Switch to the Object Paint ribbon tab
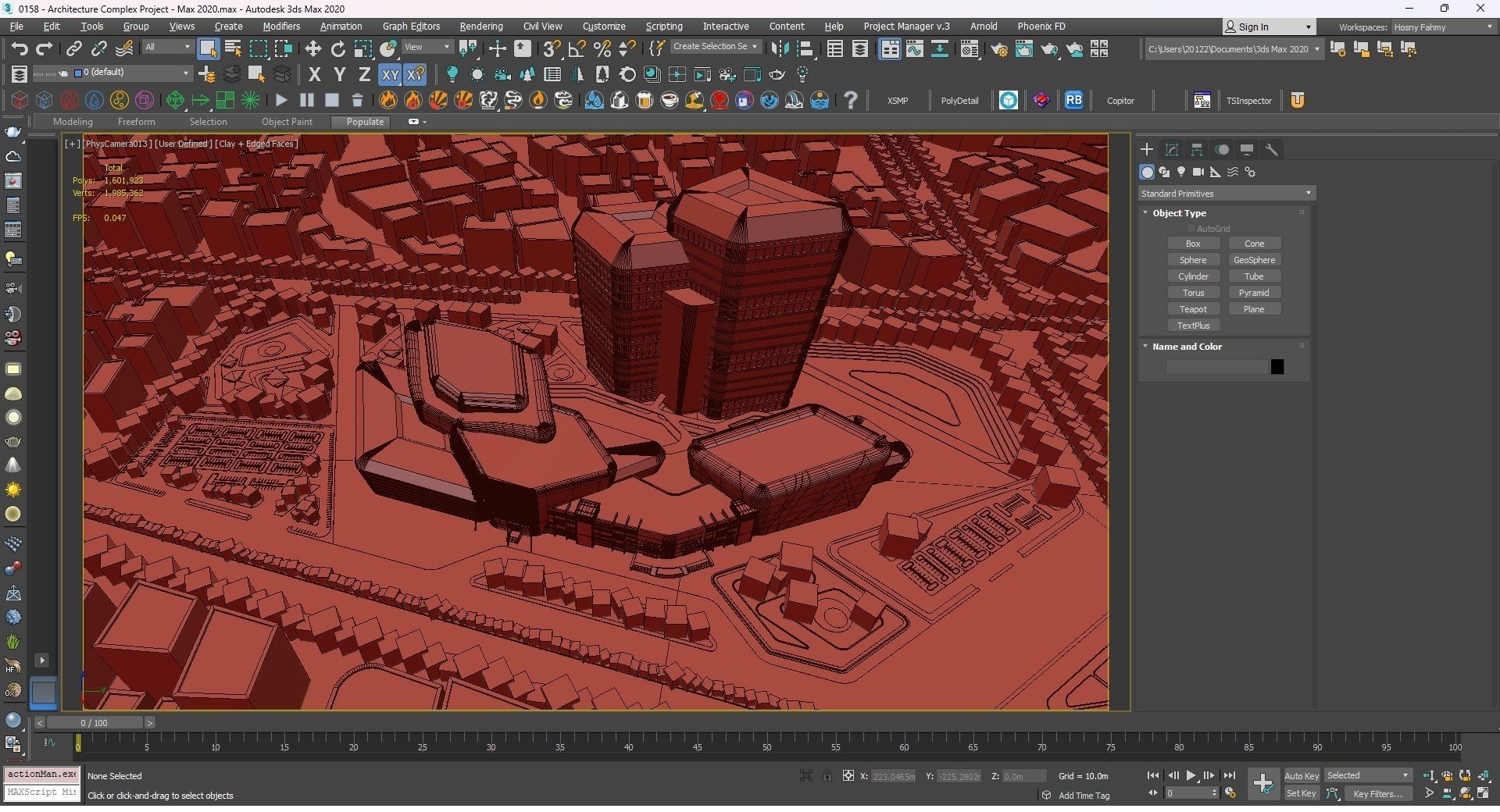Screen dimensions: 1500x812 287,122
